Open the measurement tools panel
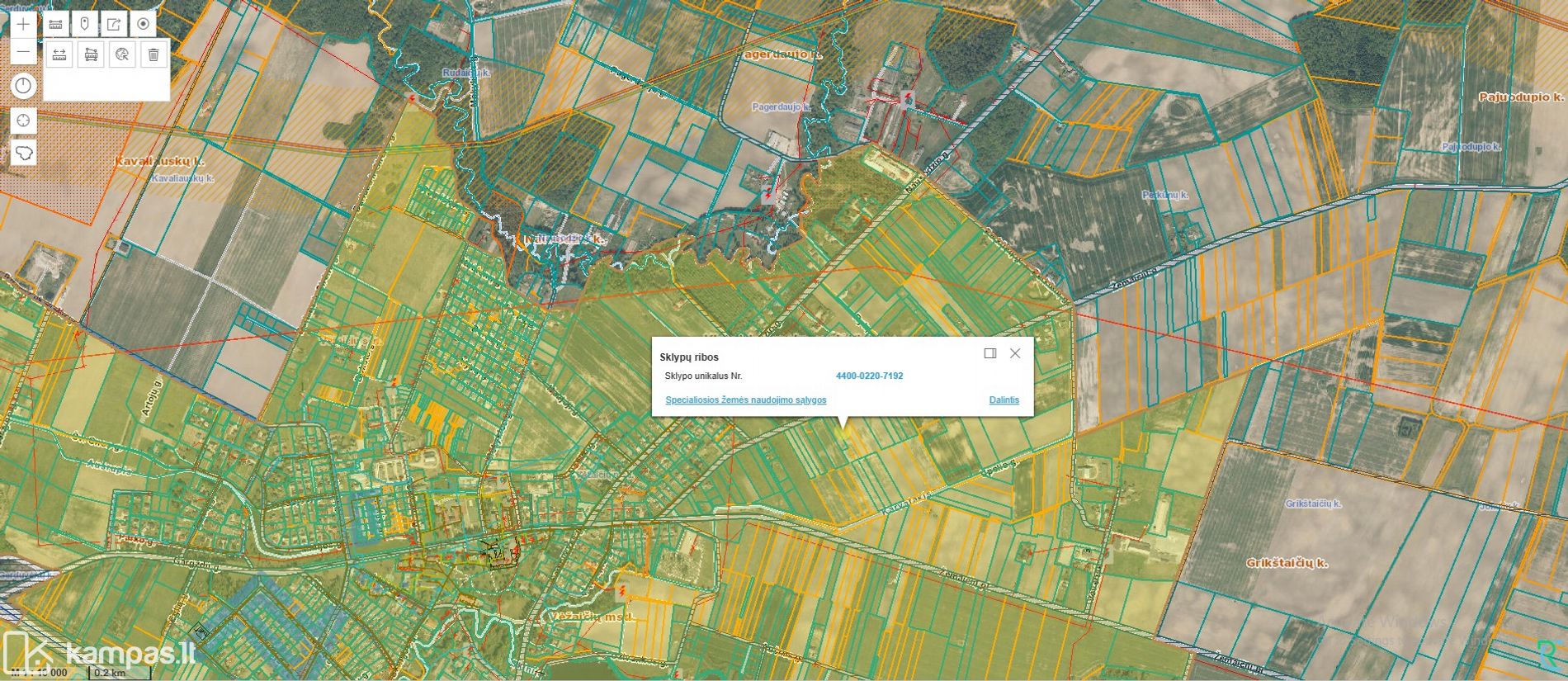 point(55,24)
